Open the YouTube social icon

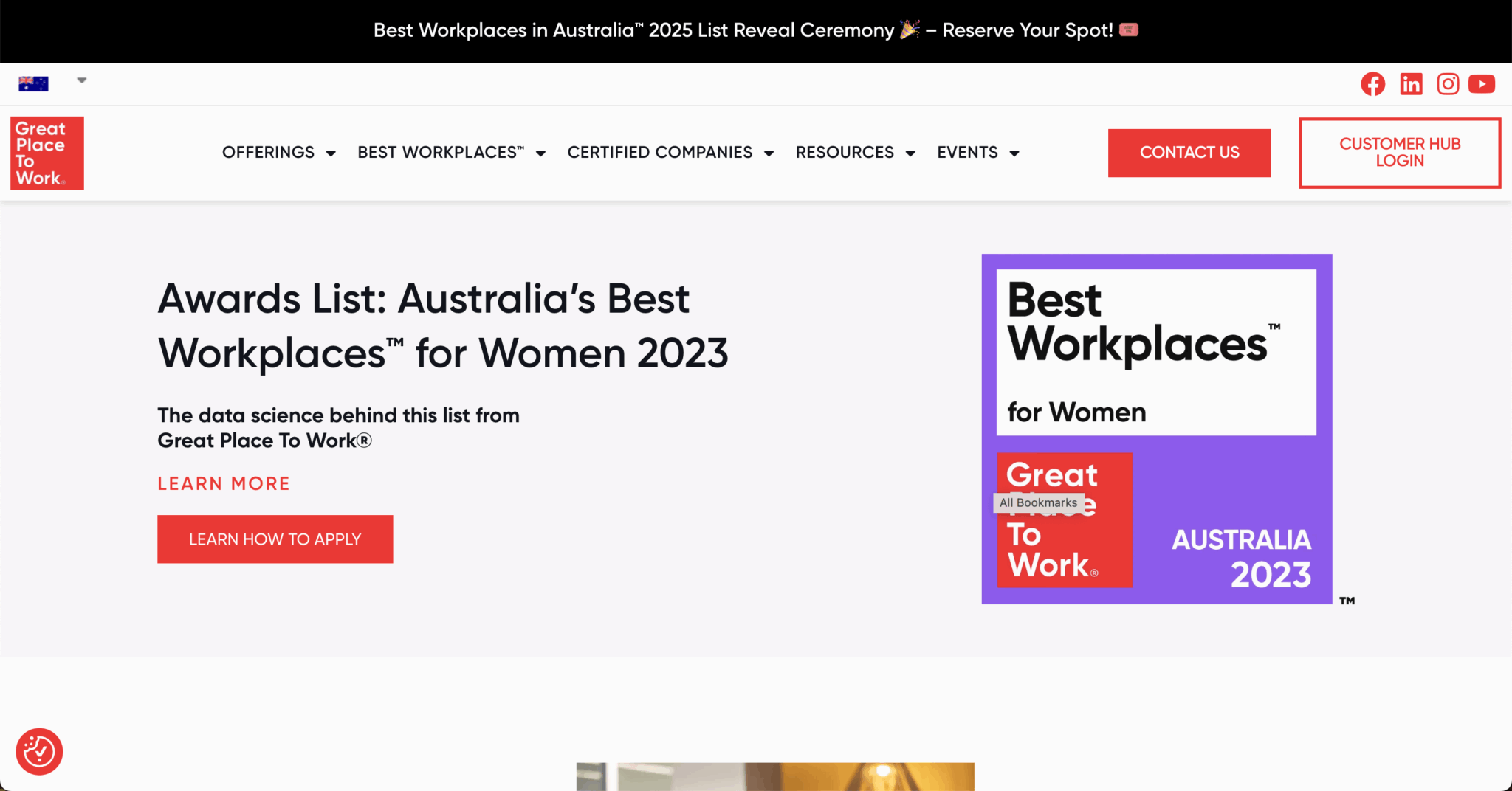[1482, 84]
